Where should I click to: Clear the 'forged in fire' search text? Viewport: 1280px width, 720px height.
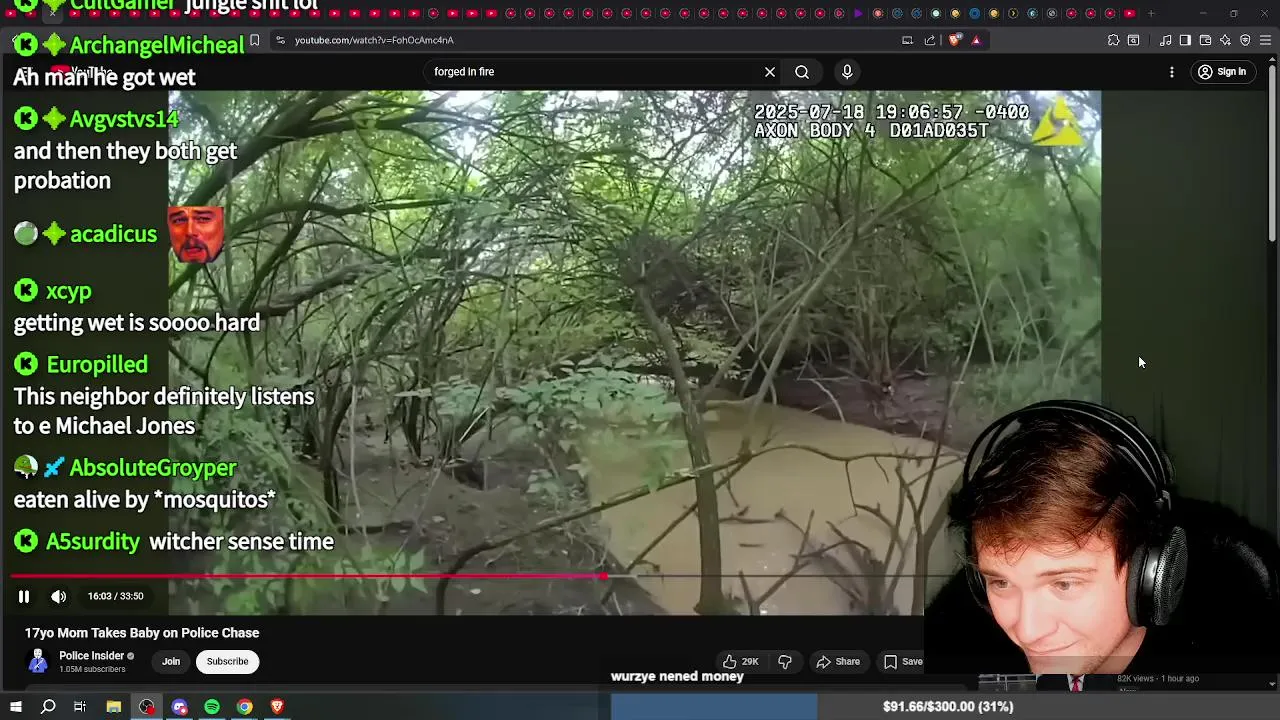click(770, 72)
